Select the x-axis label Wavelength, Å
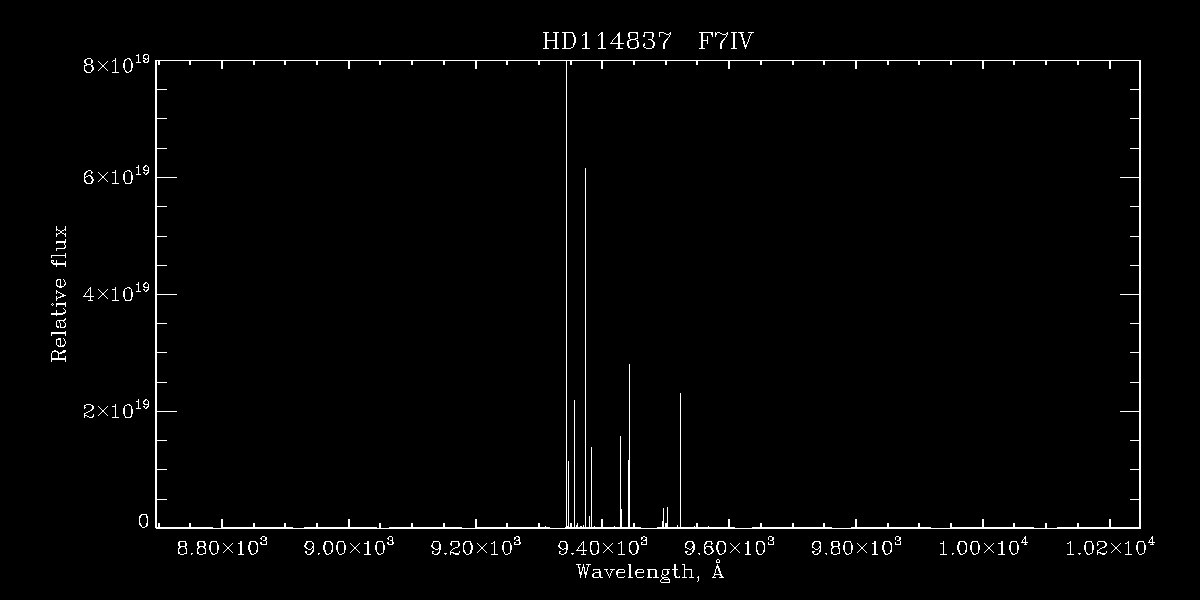Image resolution: width=1200 pixels, height=600 pixels. [x=650, y=572]
